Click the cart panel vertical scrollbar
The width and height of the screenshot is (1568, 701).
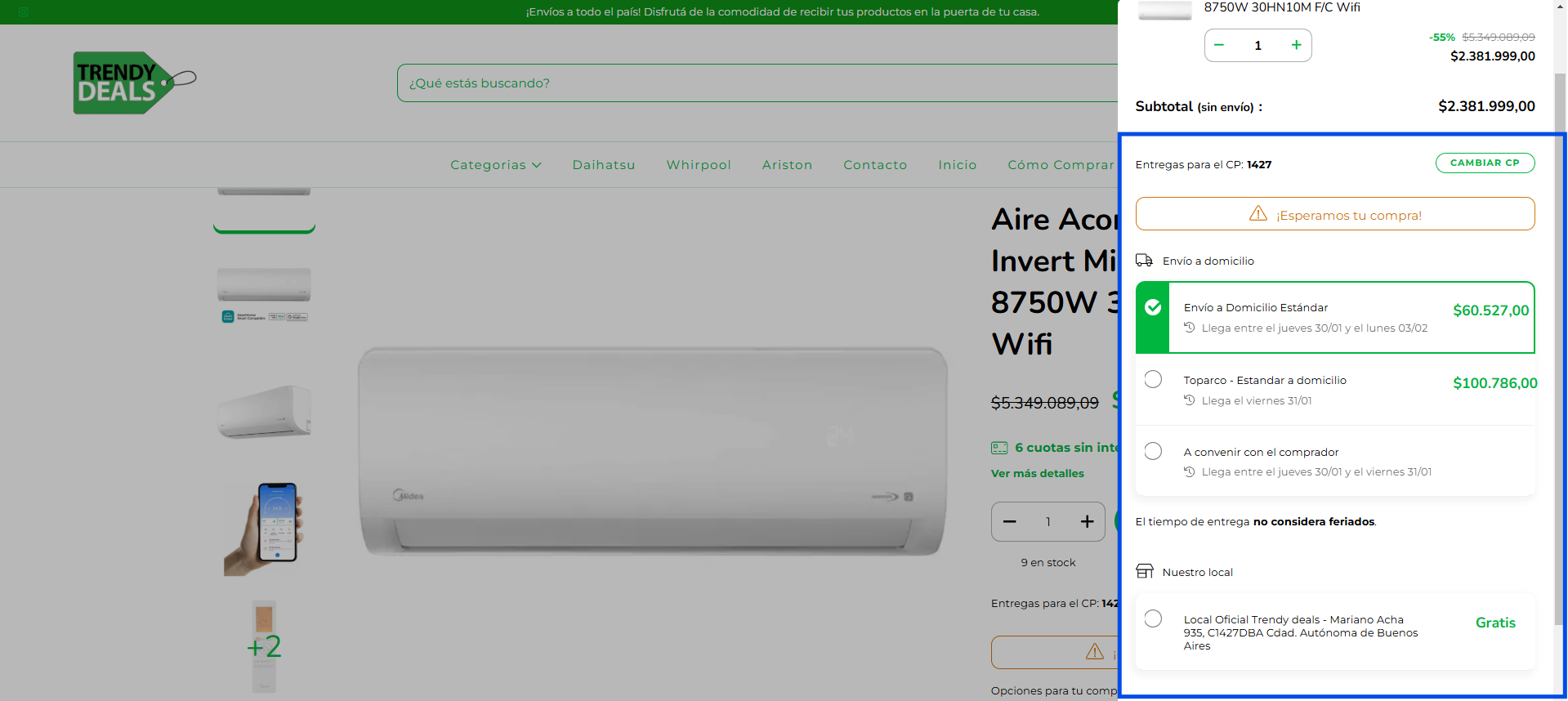click(x=1560, y=350)
